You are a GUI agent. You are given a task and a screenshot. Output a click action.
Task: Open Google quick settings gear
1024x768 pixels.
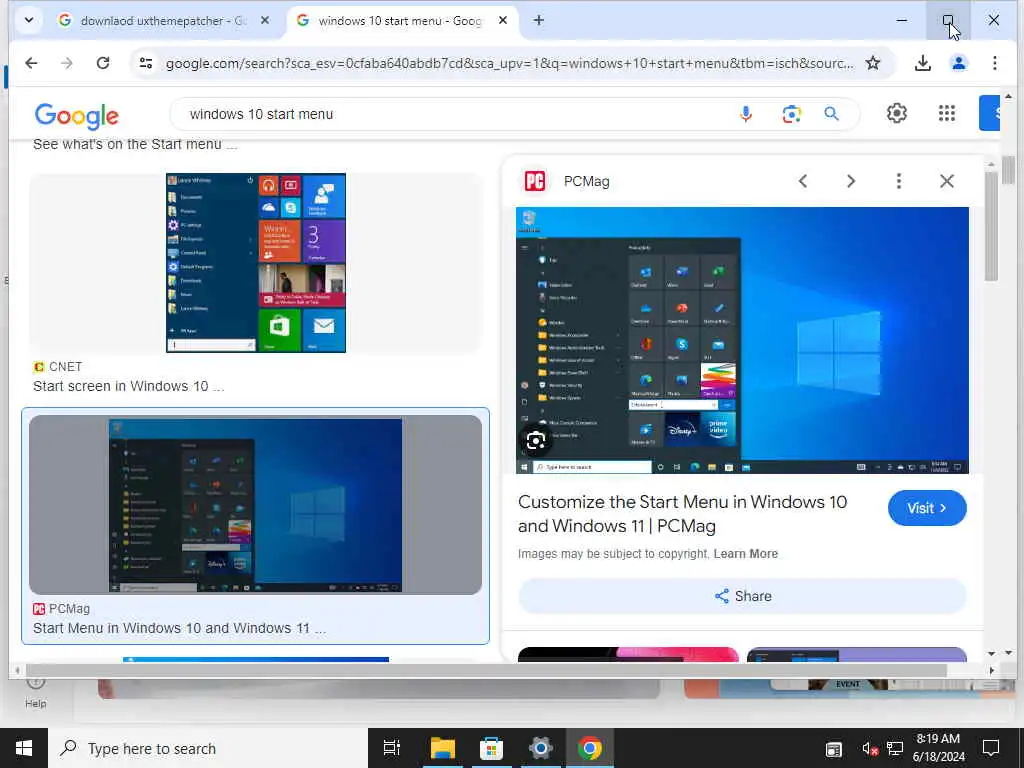(x=897, y=113)
